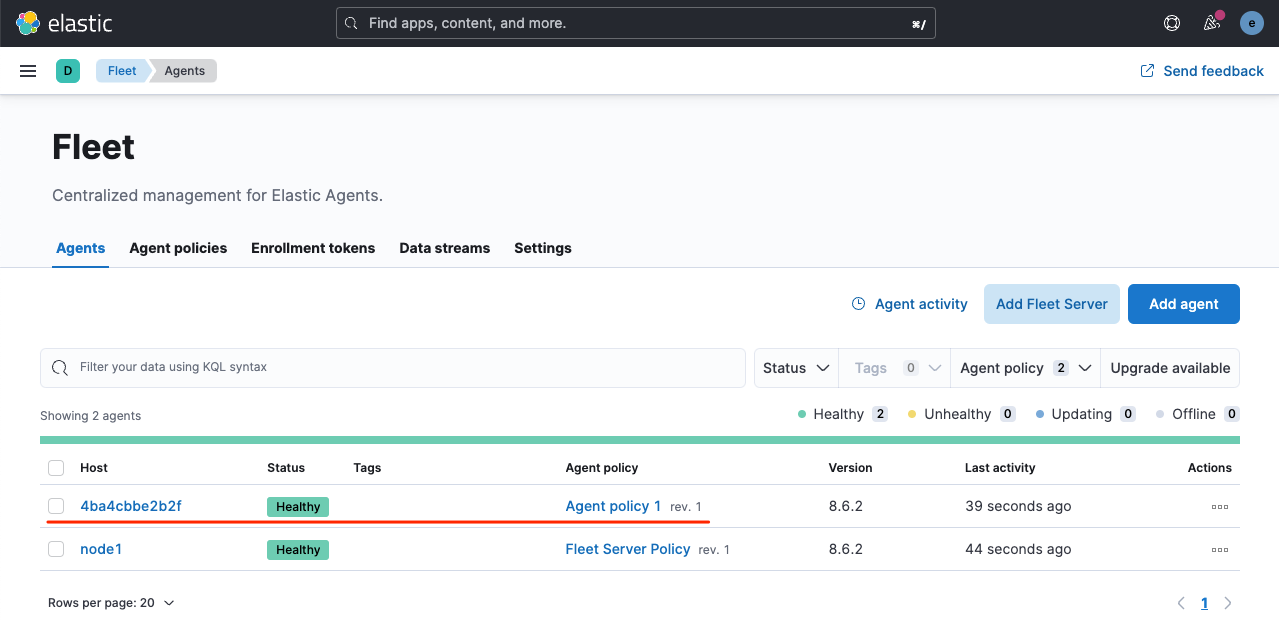
Task: Select all agents header checkbox
Action: pos(56,468)
